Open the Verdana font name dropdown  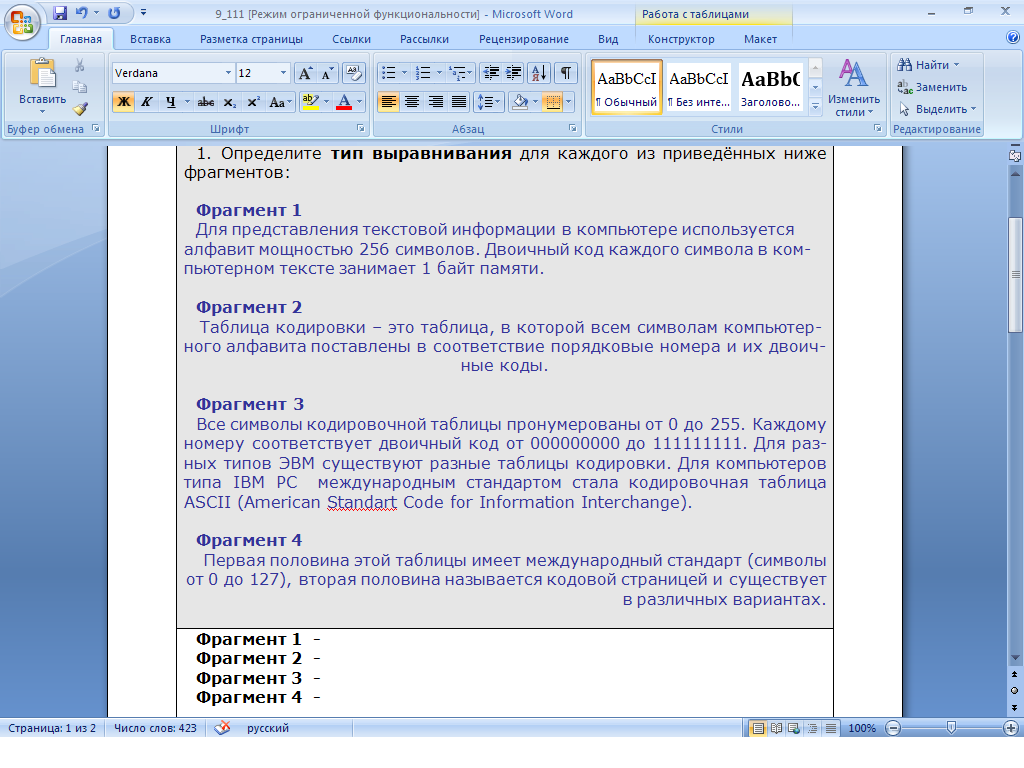[x=228, y=73]
